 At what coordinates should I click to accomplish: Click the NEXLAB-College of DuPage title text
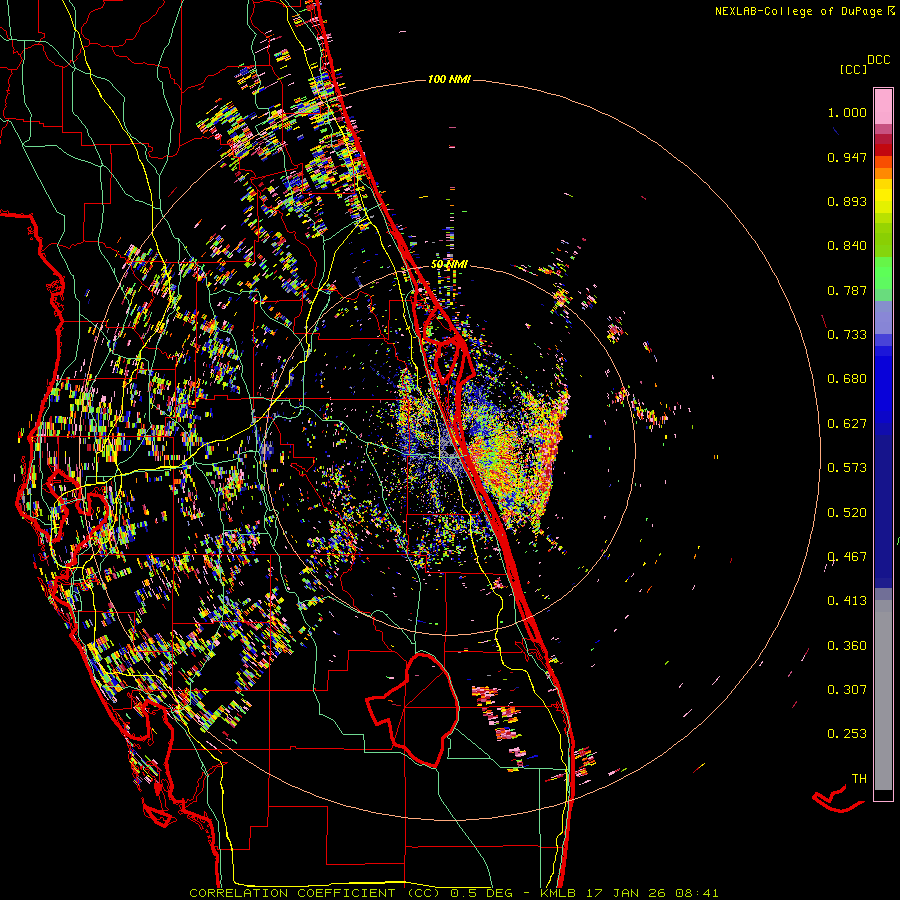(x=799, y=11)
